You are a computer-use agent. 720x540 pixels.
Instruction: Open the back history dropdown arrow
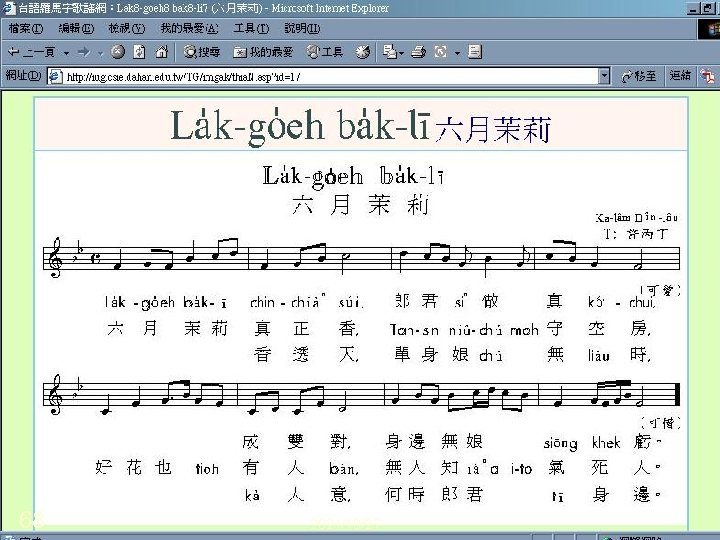click(66, 53)
